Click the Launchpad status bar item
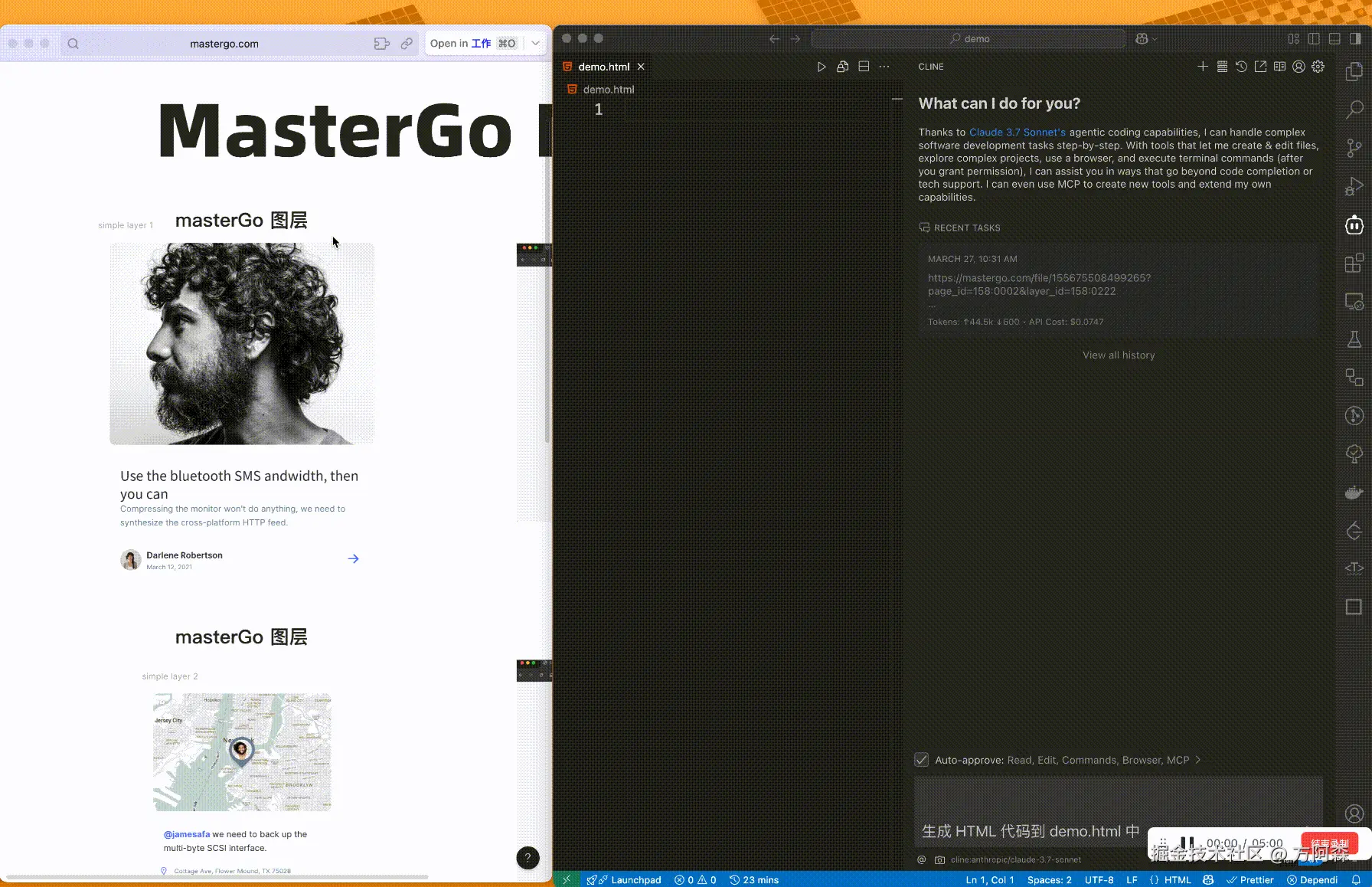 [x=624, y=880]
